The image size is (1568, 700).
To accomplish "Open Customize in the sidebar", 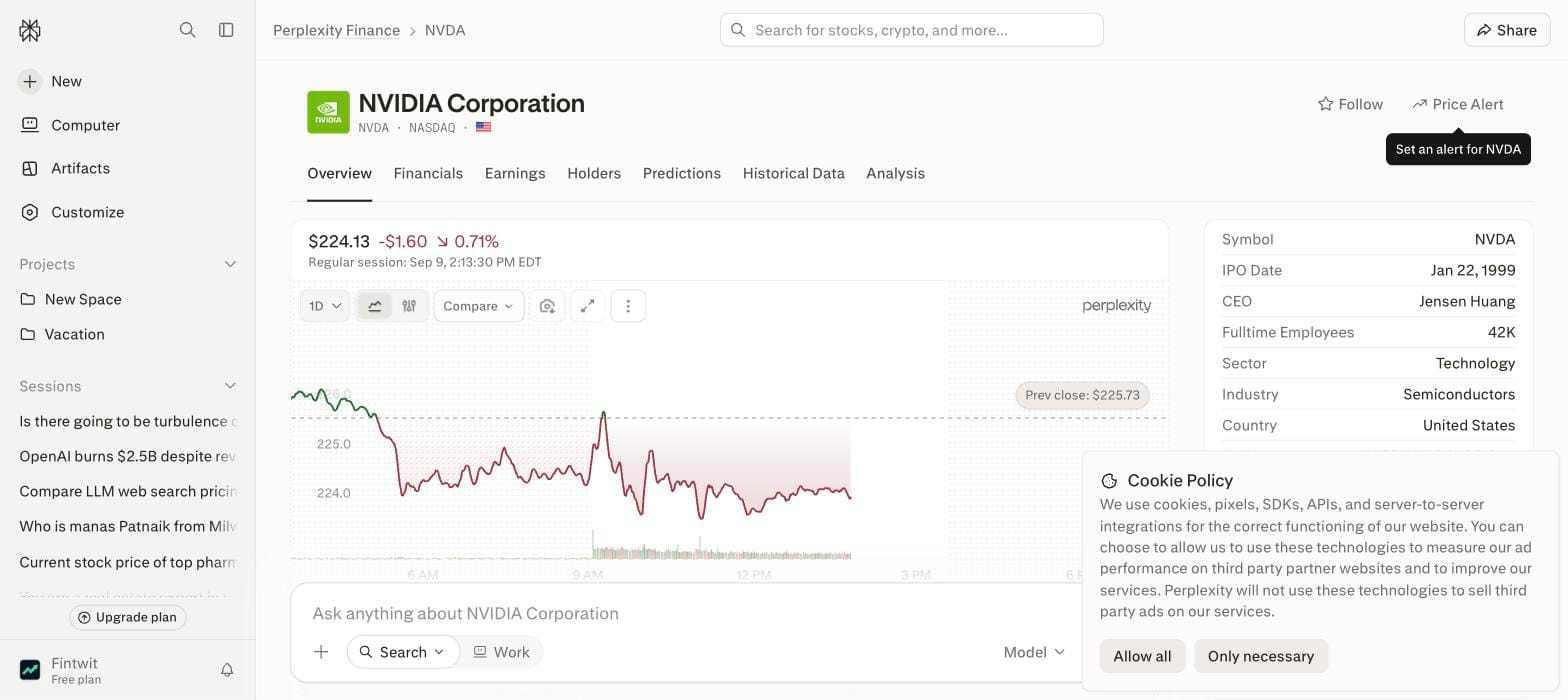I will point(127,212).
